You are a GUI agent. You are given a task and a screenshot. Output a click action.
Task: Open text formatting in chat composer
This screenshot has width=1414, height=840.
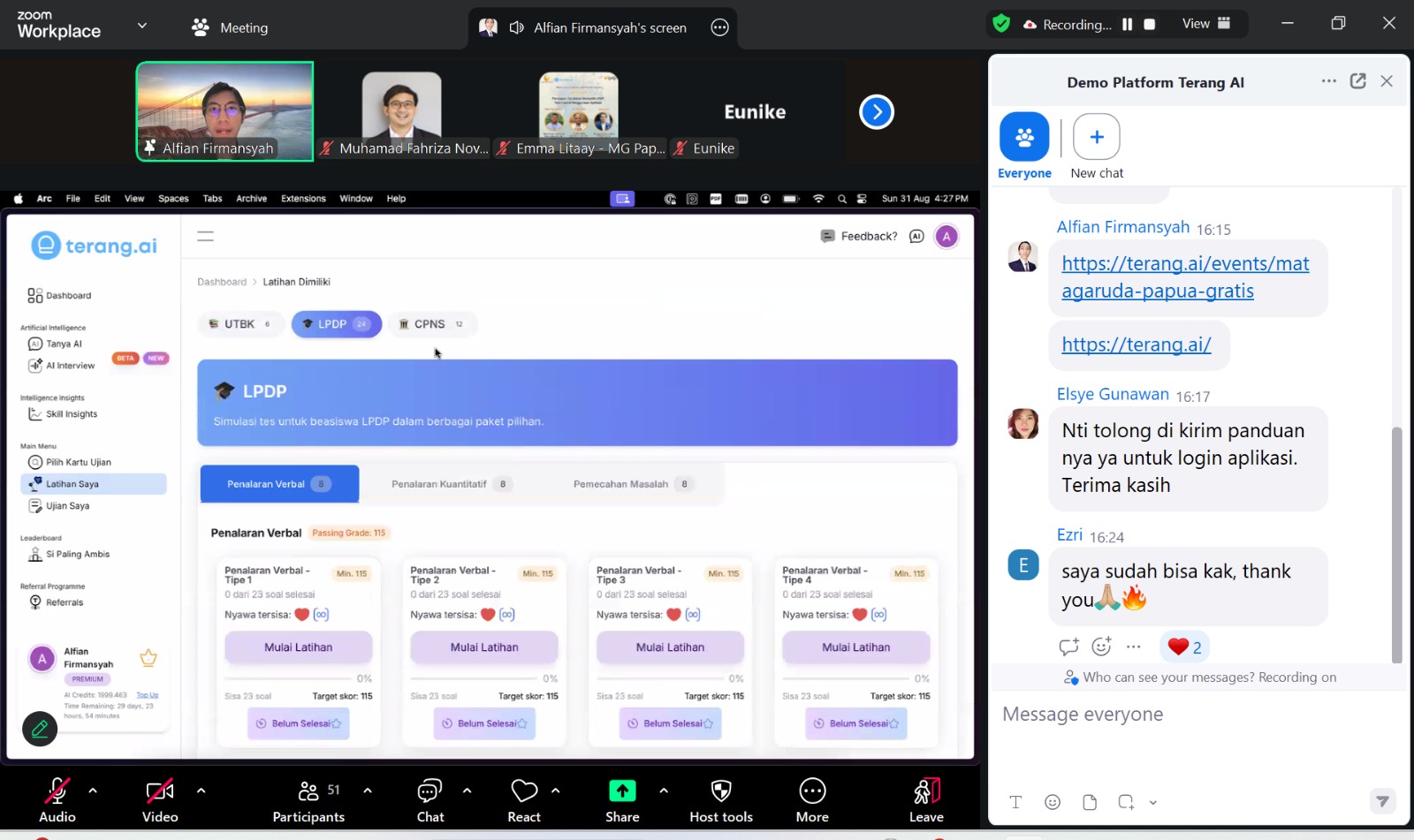pyautogui.click(x=1015, y=802)
